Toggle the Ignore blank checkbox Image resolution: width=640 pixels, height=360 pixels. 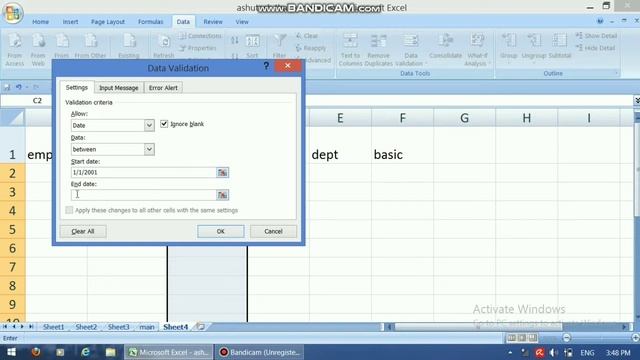[164, 124]
